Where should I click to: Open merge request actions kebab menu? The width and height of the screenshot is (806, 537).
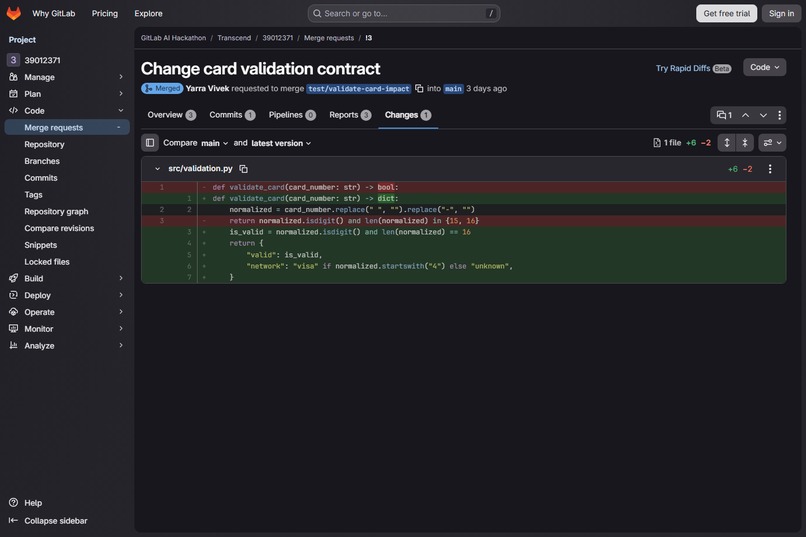coord(779,115)
